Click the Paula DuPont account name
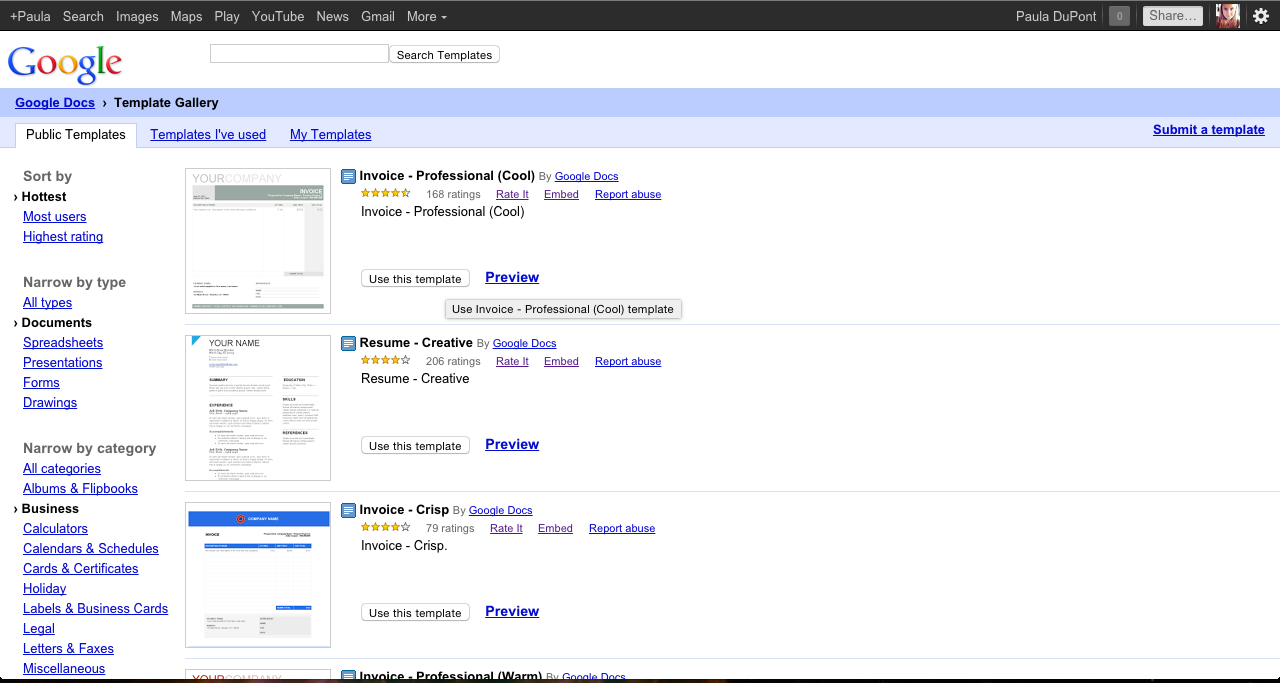This screenshot has height=683, width=1280. point(1056,16)
